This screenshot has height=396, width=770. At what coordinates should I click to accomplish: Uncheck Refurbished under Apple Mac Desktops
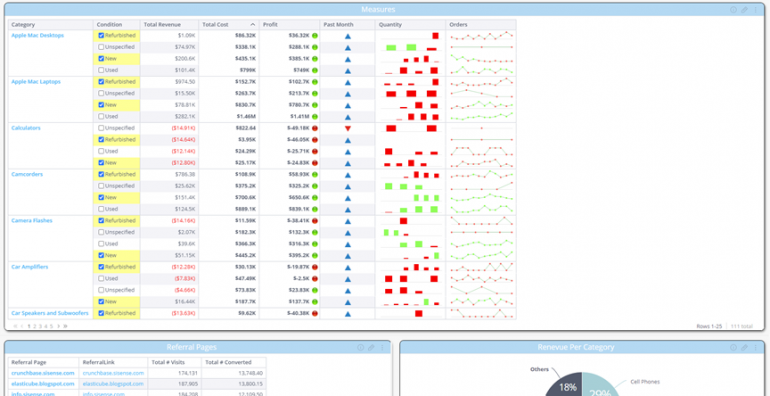[101, 35]
